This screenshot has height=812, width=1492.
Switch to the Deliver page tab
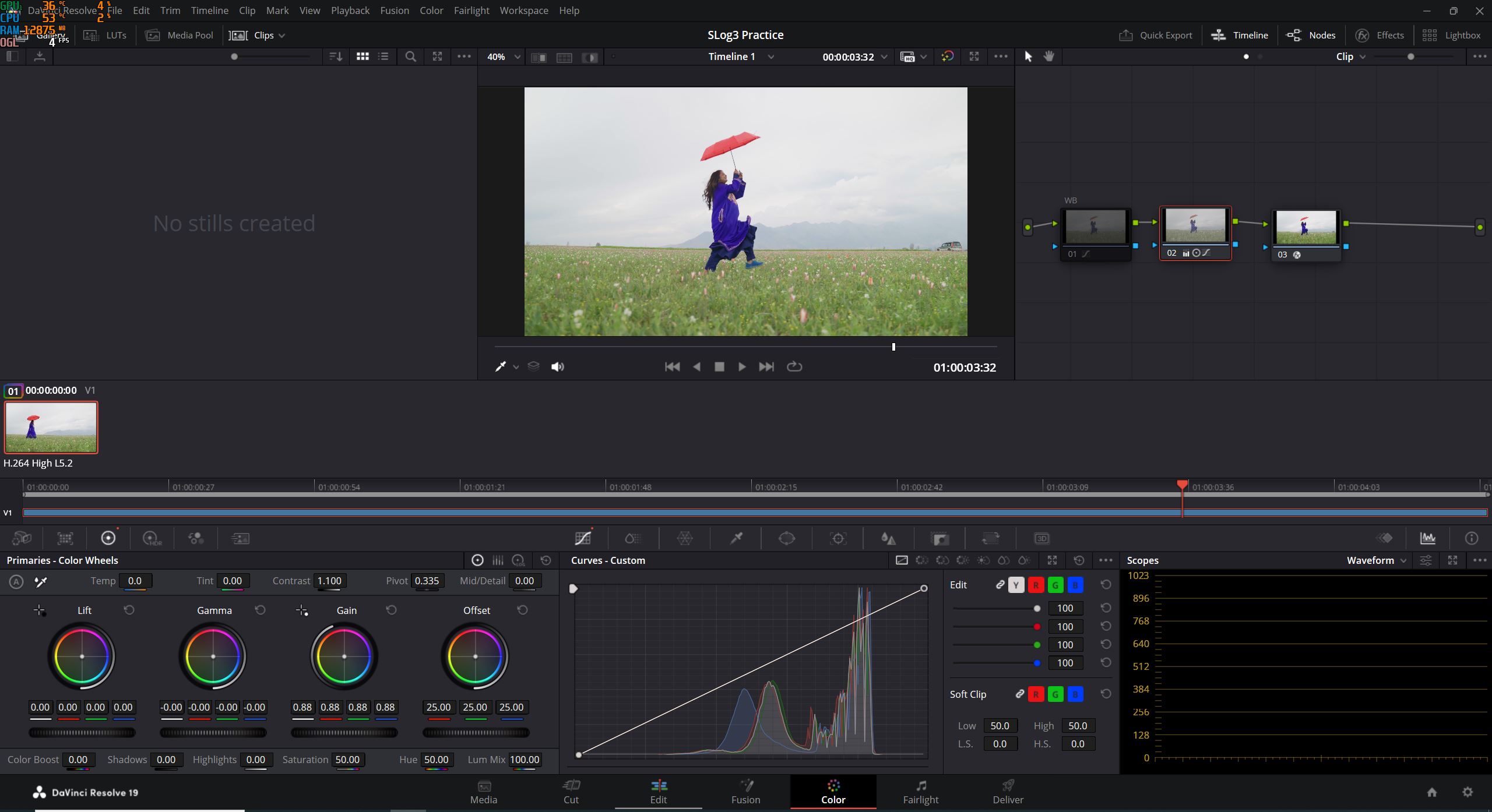[1008, 792]
